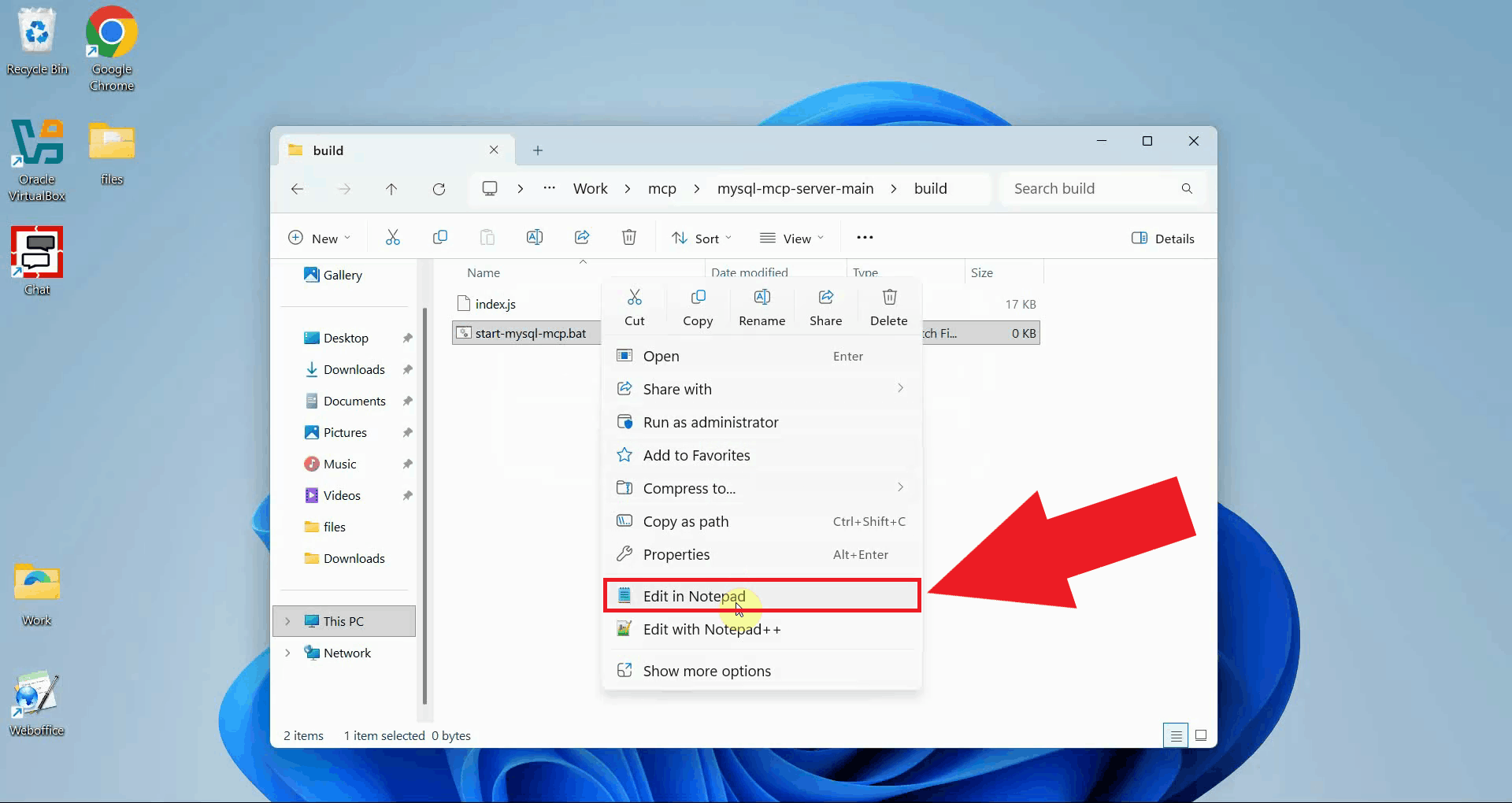Navigate to mysql-mcp-server-main in breadcrumb
The width and height of the screenshot is (1512, 803).
tap(795, 189)
